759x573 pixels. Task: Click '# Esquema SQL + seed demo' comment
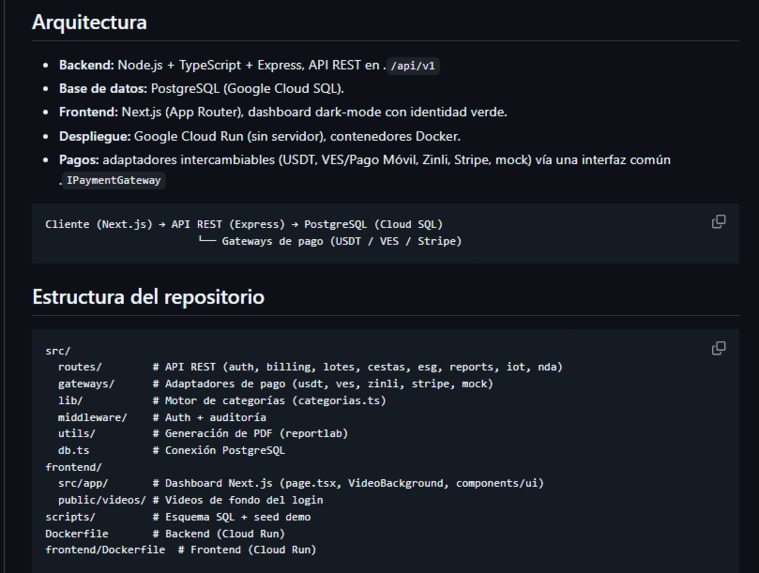(231, 517)
